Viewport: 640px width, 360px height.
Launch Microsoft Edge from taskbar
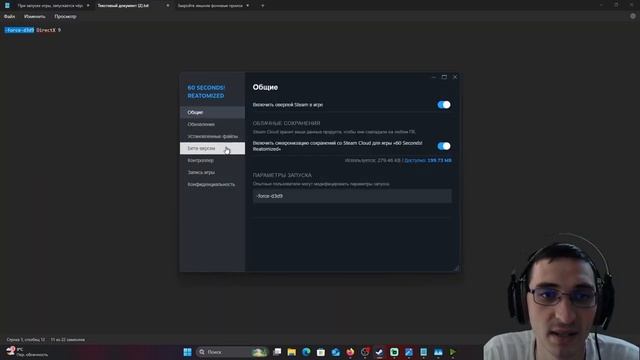[x=306, y=352]
